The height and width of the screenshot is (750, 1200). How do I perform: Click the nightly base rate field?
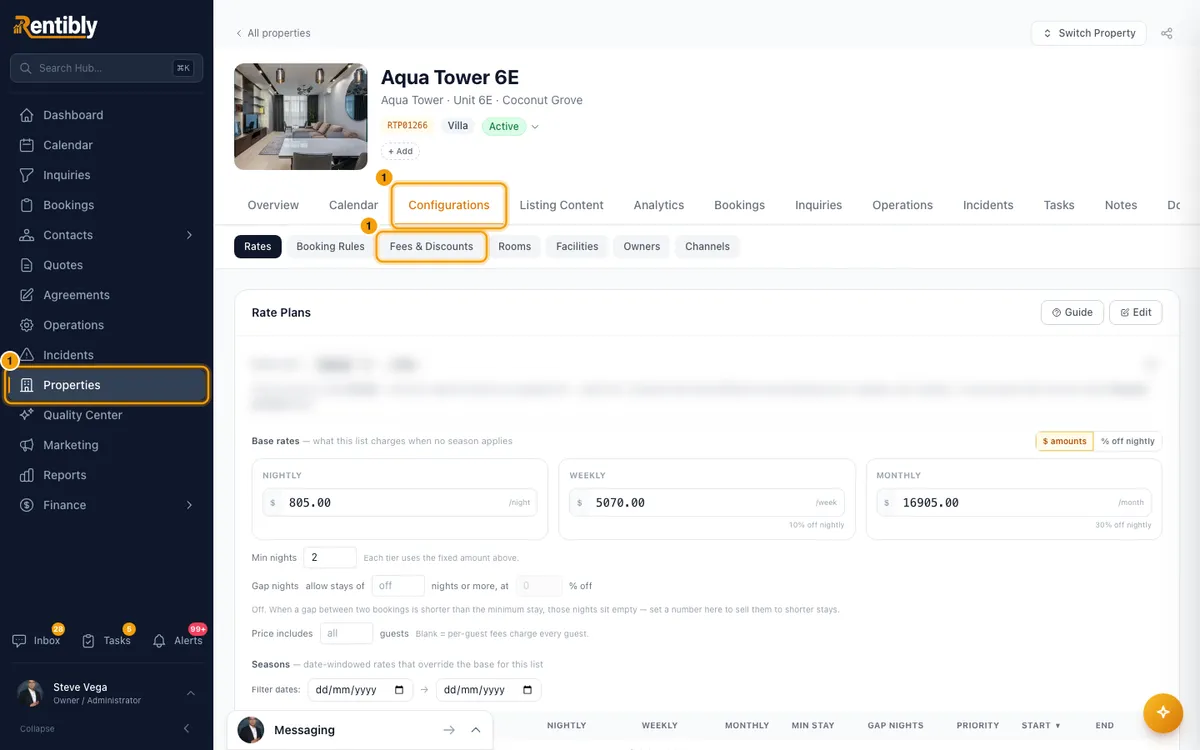tap(400, 503)
